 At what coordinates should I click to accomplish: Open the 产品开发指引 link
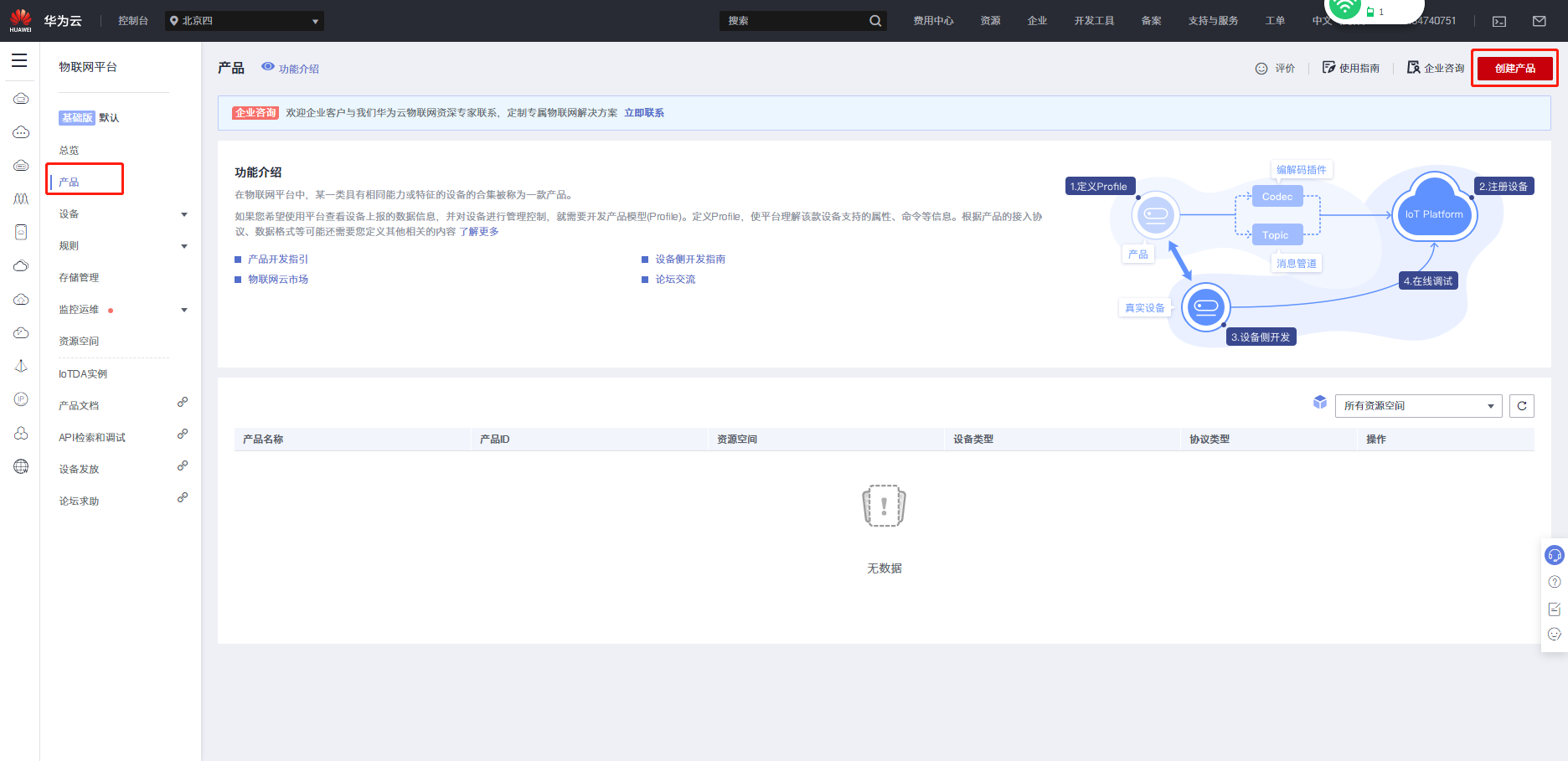(x=278, y=260)
